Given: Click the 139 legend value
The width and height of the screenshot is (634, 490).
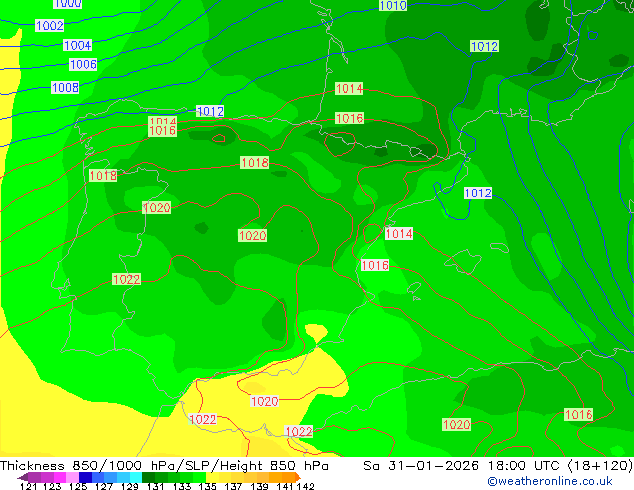Looking at the screenshot, I should point(259,486).
